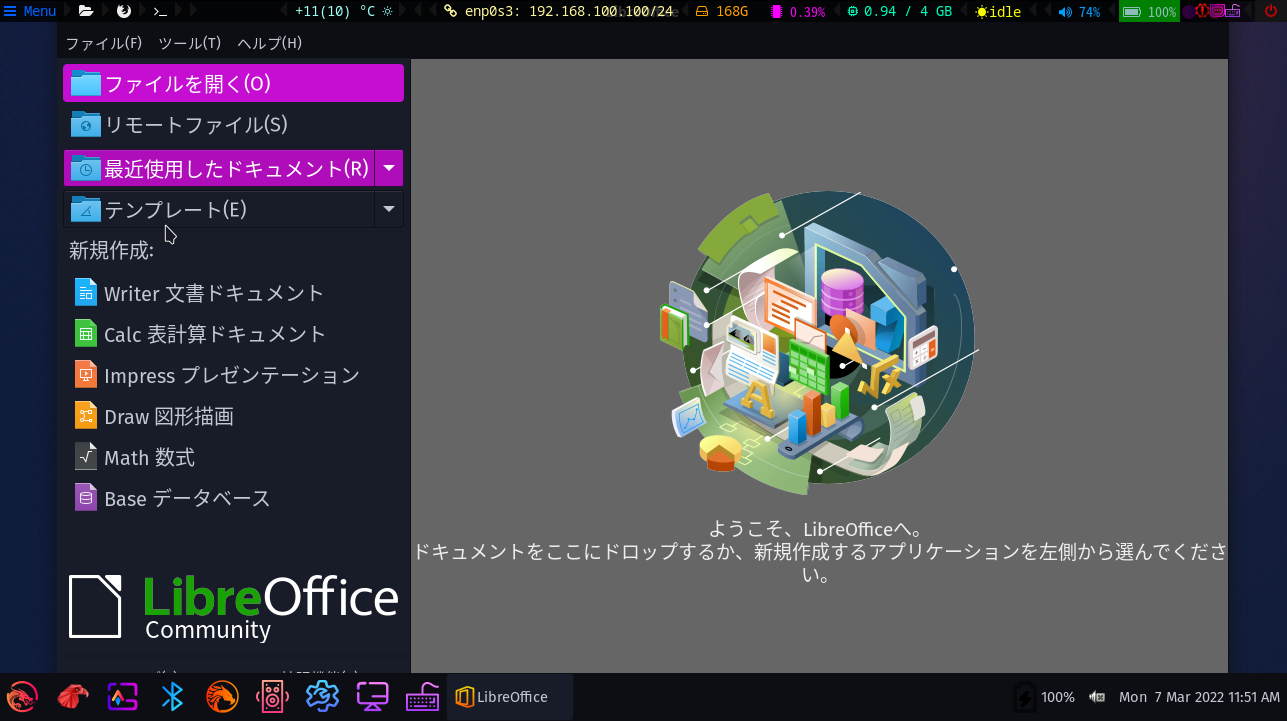Open Bluetooth icon in taskbar

(172, 697)
